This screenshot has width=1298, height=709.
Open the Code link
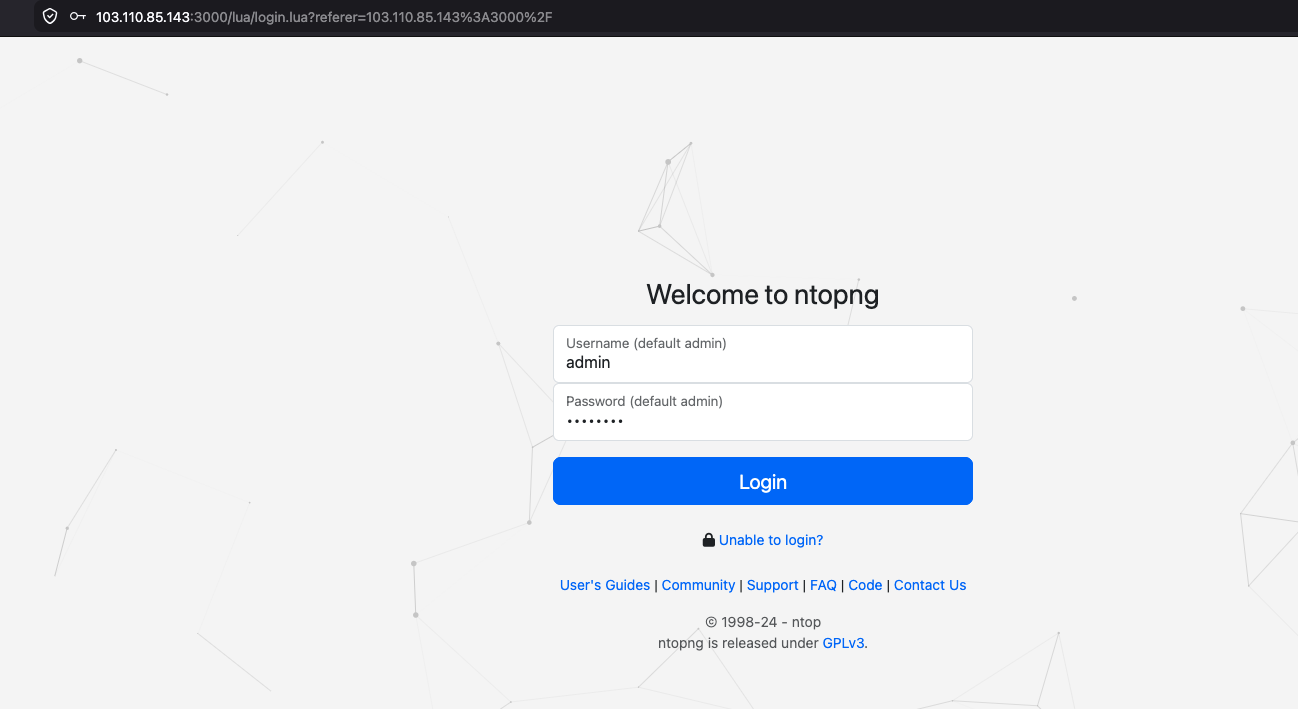(865, 585)
